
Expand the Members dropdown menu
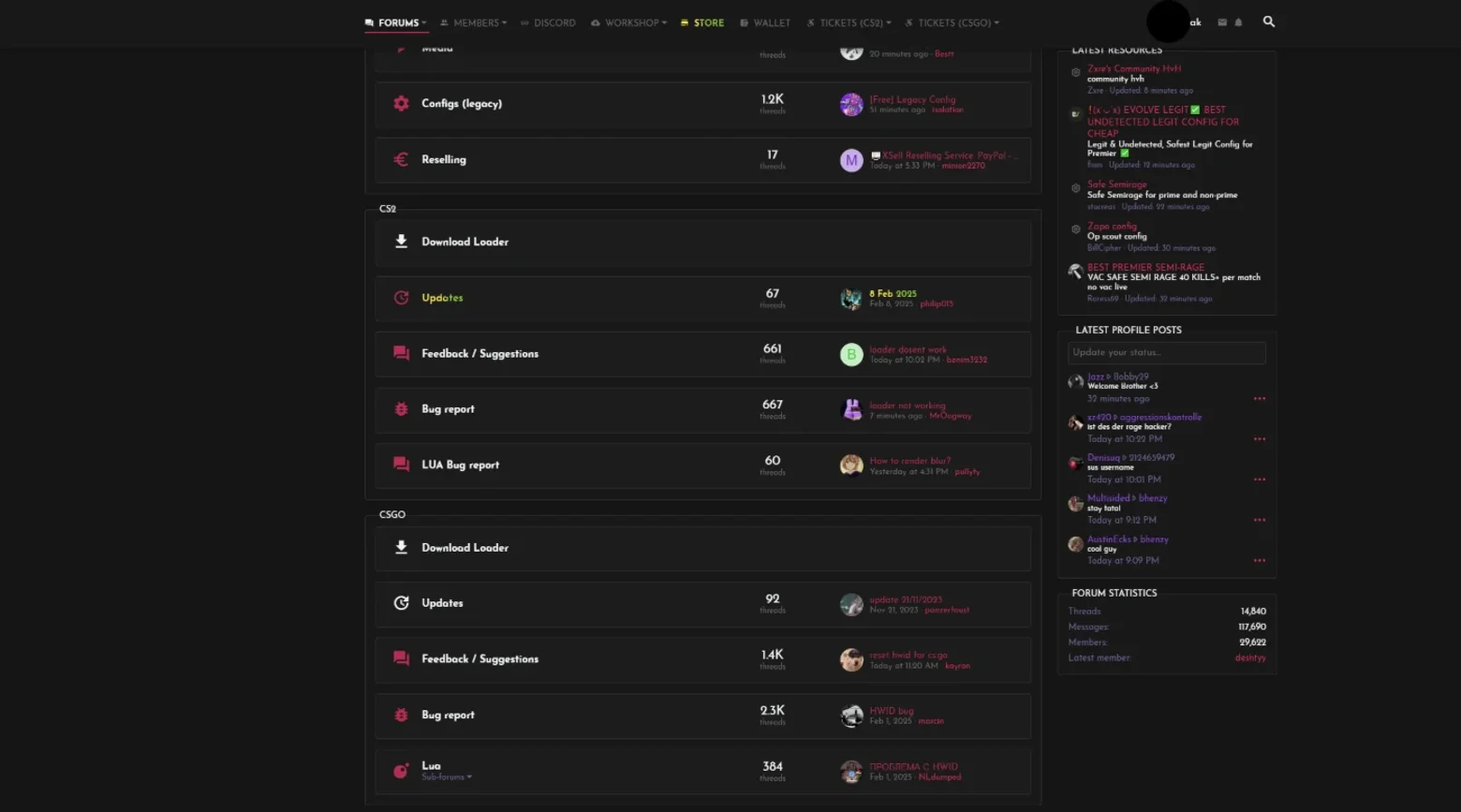pos(474,22)
